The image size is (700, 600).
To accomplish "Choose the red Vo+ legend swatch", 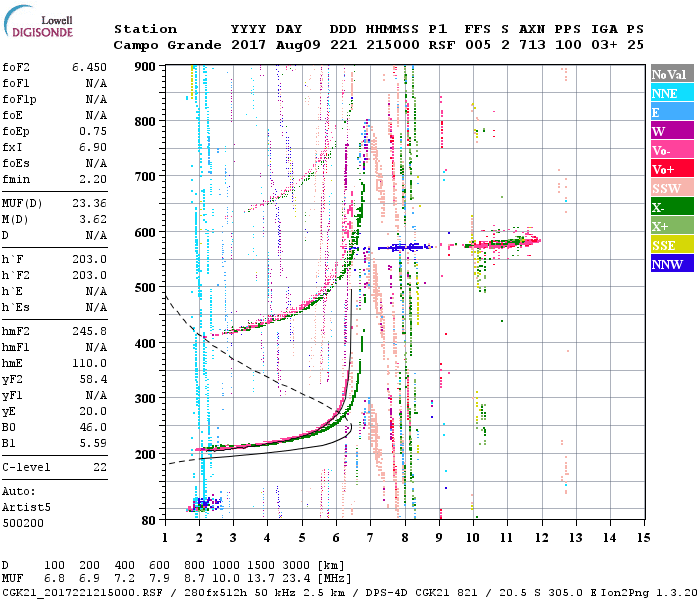I will (671, 169).
